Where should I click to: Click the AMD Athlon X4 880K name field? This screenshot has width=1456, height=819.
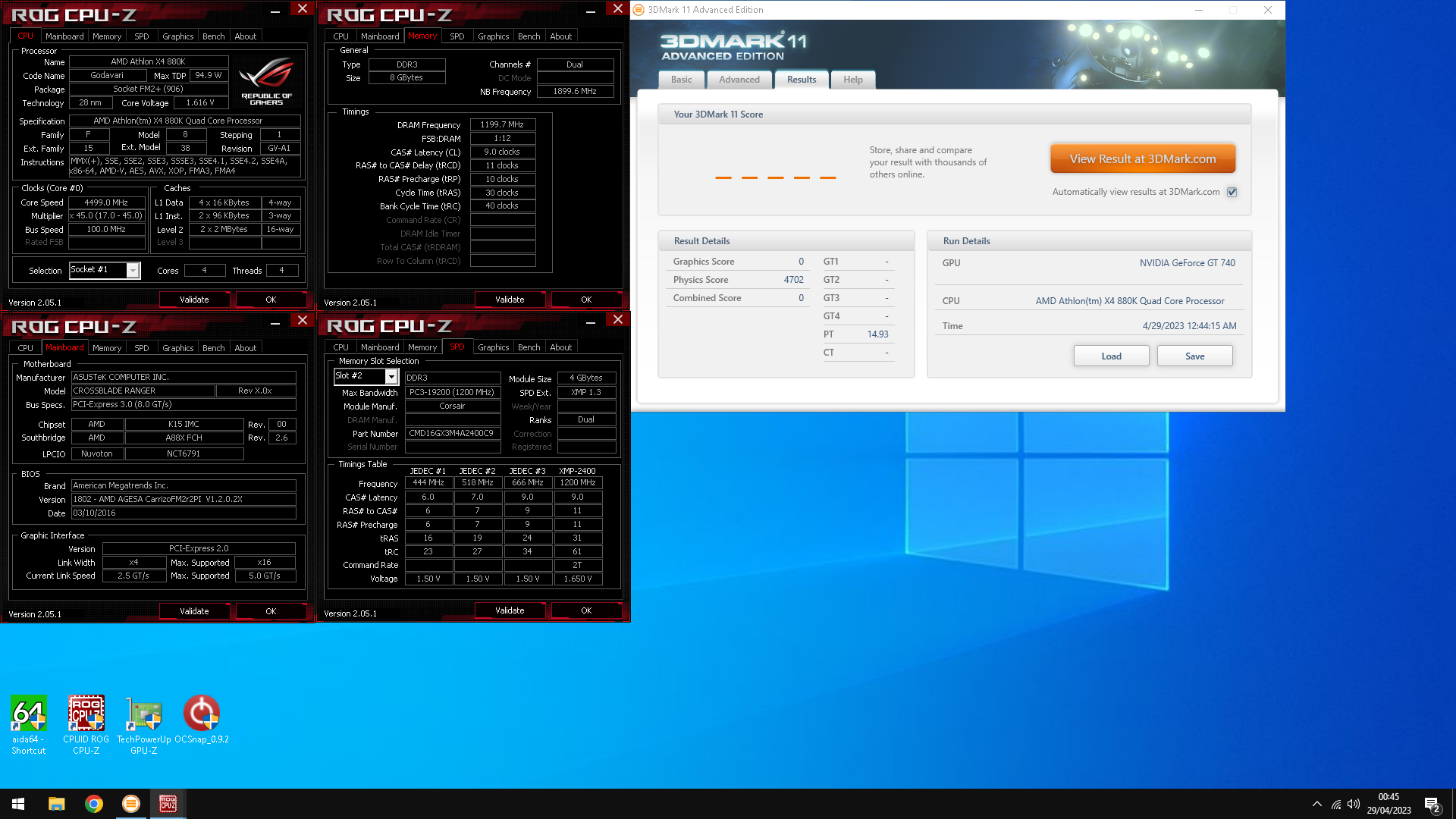[x=149, y=61]
